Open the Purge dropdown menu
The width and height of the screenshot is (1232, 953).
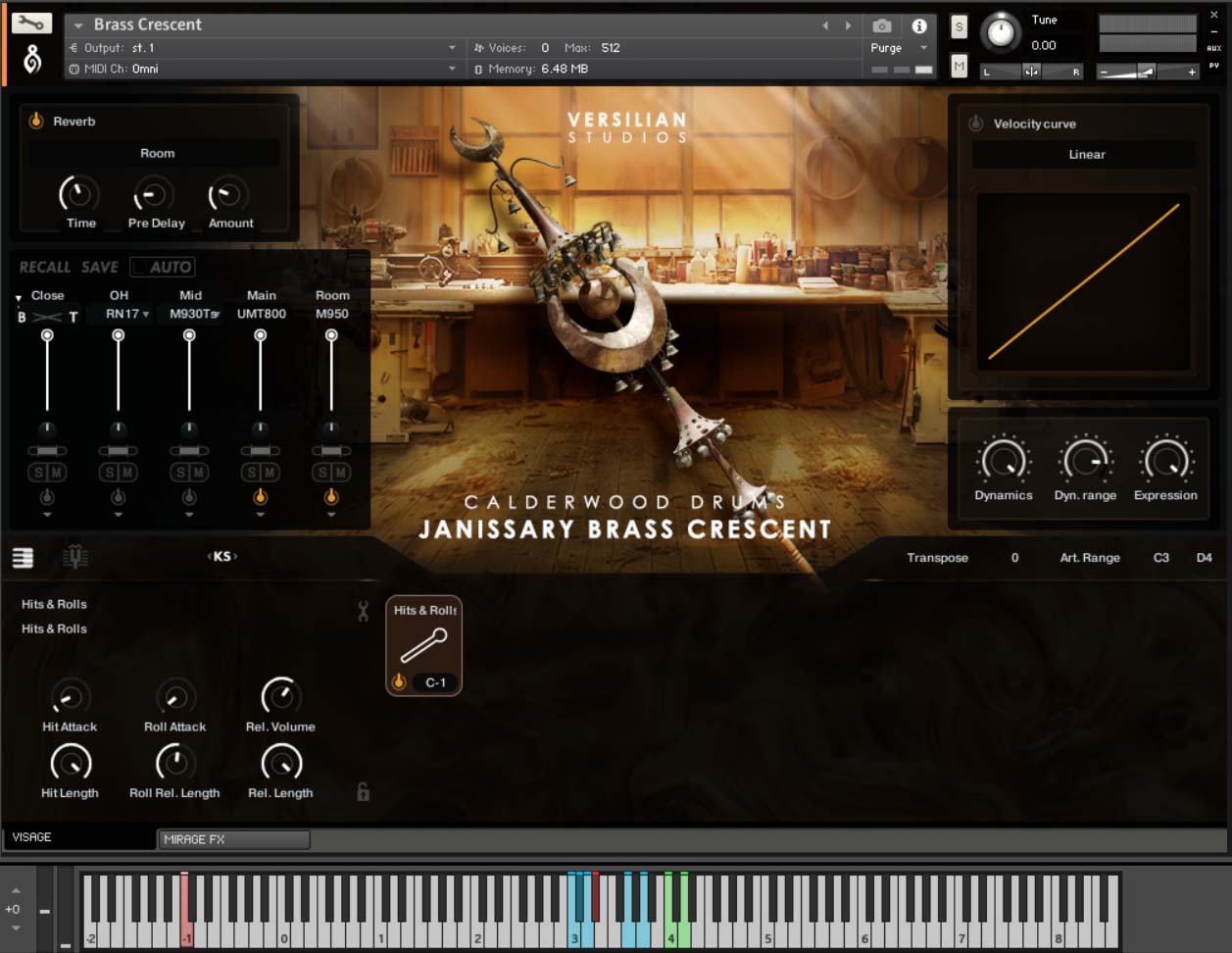(x=899, y=48)
